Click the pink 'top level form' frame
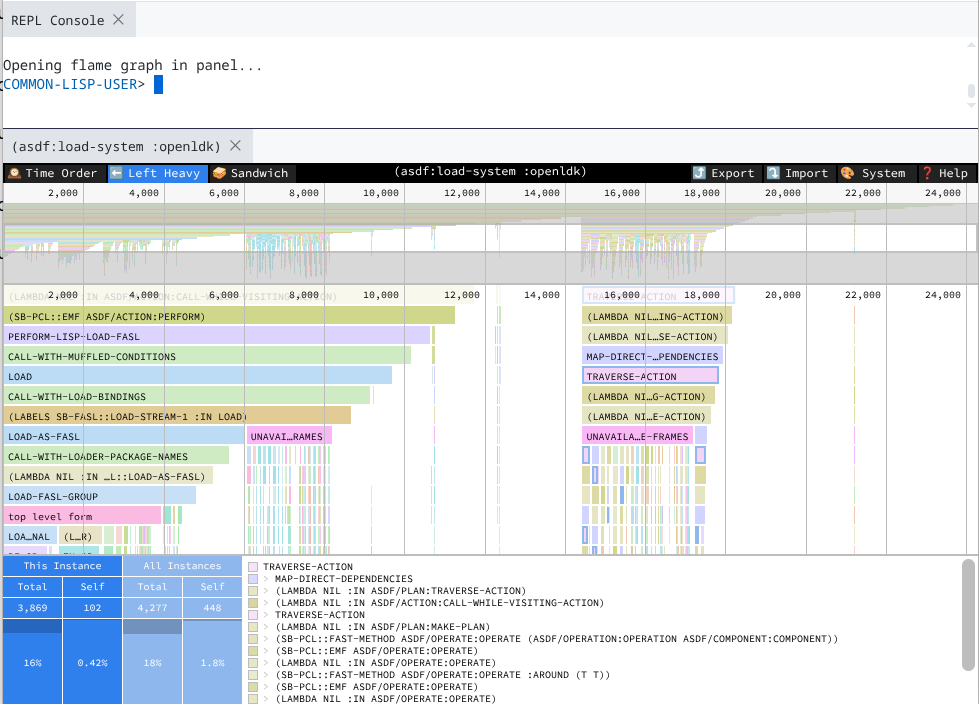The height and width of the screenshot is (704, 979). [82, 516]
